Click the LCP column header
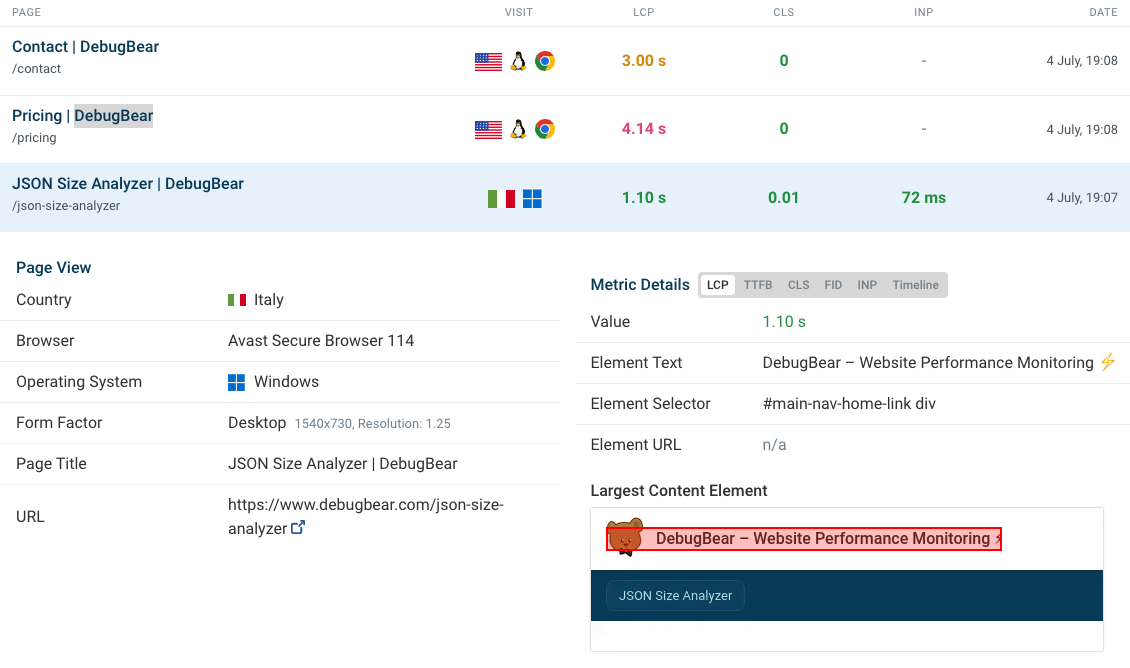Image resolution: width=1130 pixels, height=668 pixels. pyautogui.click(x=644, y=12)
